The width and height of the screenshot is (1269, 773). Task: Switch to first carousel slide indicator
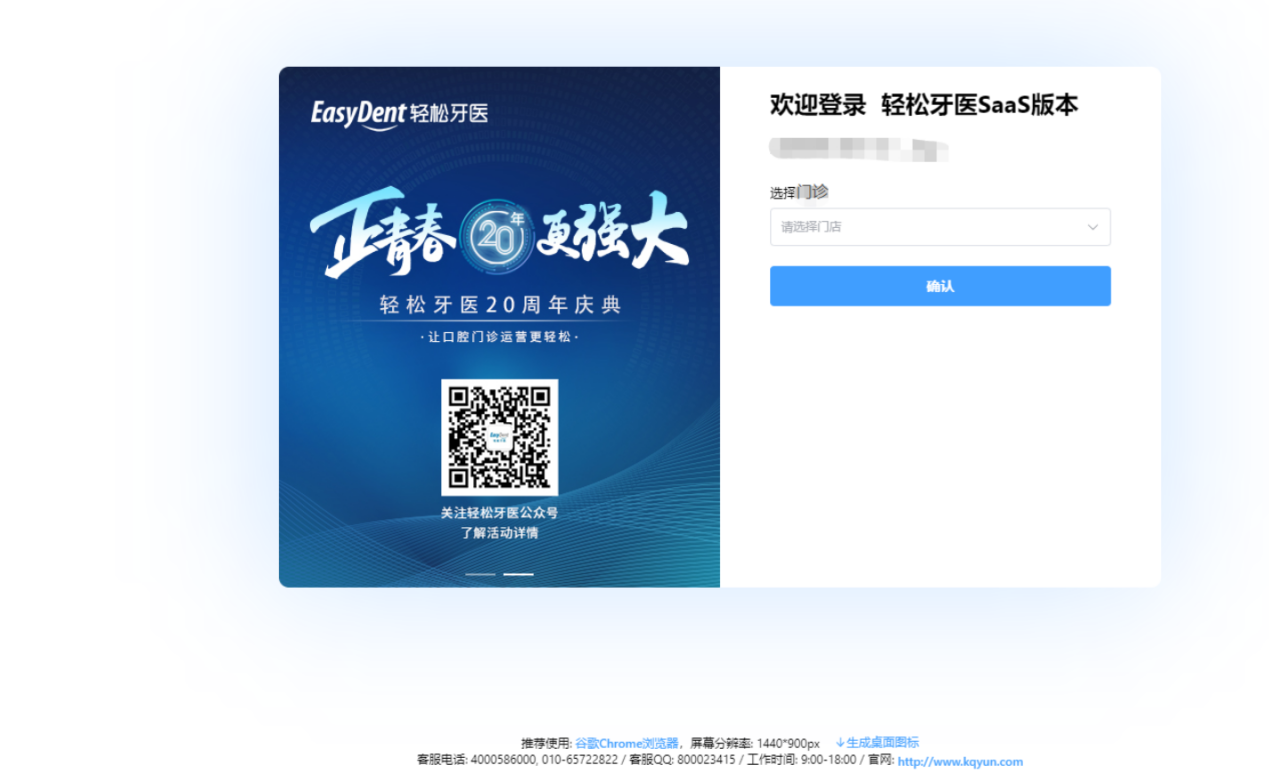tap(480, 574)
